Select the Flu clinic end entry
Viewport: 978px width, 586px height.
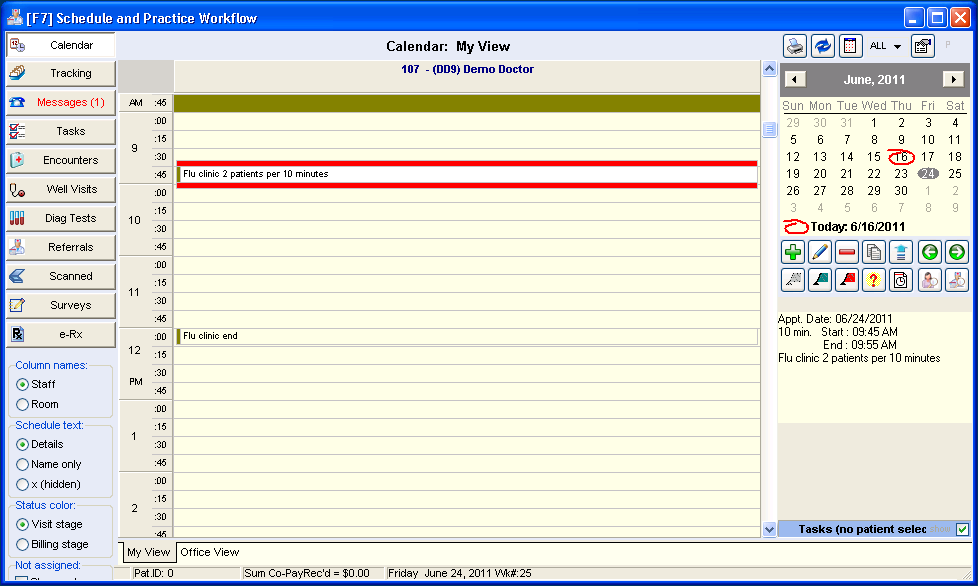pyautogui.click(x=467, y=336)
